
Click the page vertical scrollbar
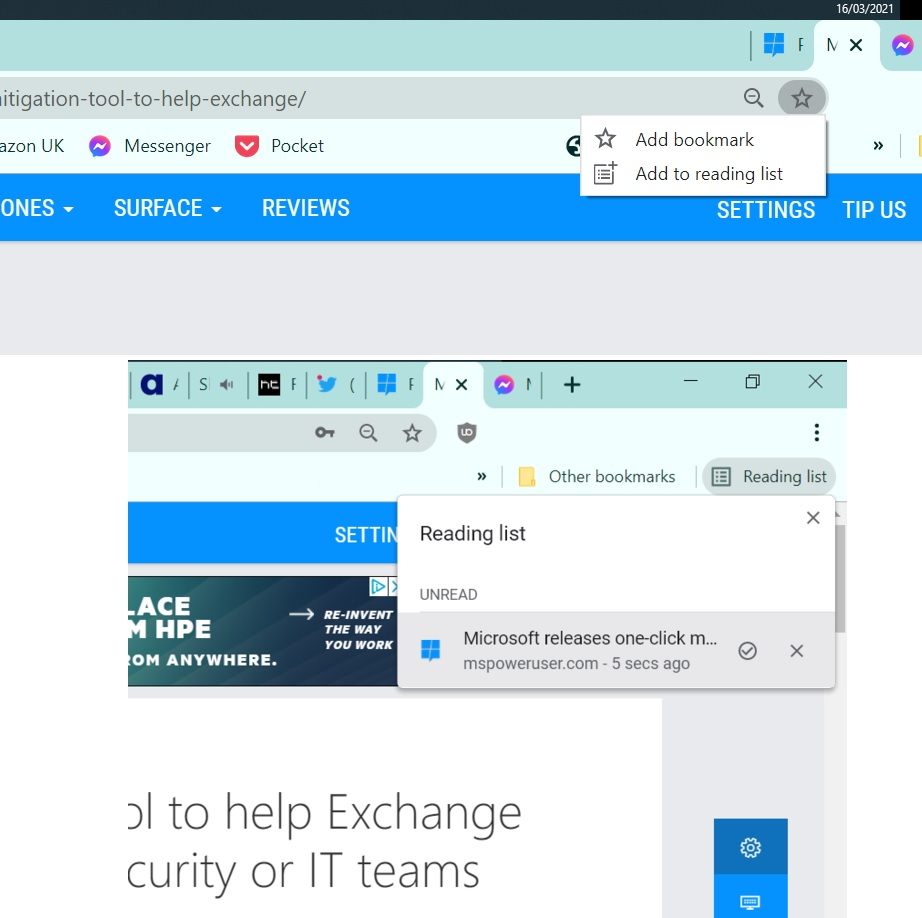tap(840, 579)
